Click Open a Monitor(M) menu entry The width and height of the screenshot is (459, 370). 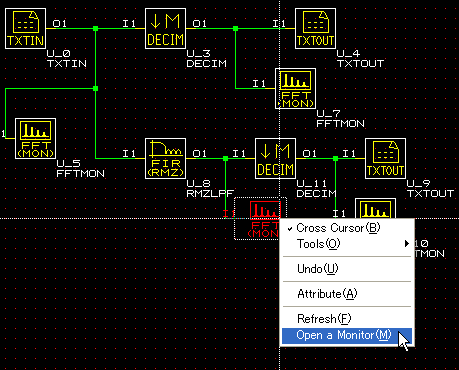coord(347,335)
